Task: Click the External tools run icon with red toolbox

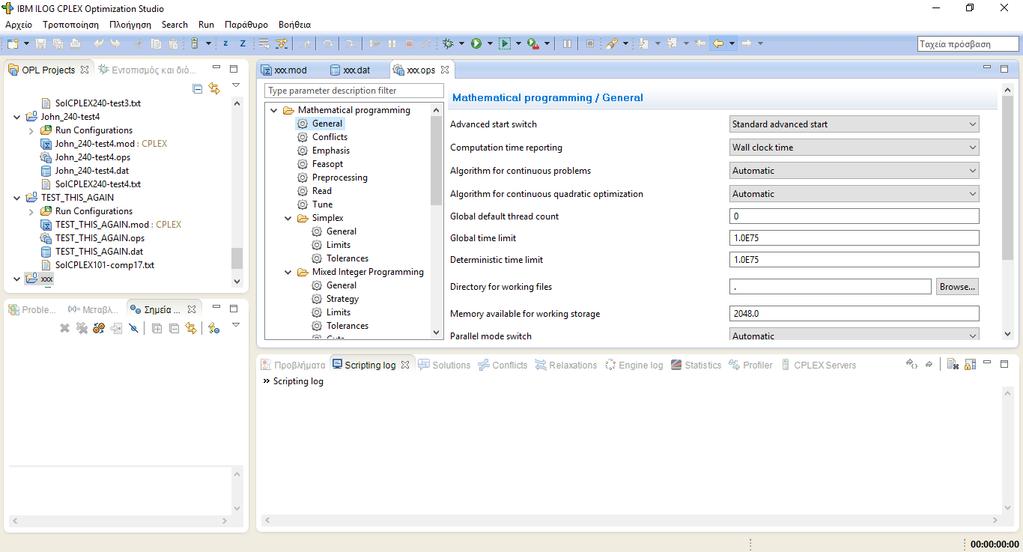Action: [x=533, y=44]
